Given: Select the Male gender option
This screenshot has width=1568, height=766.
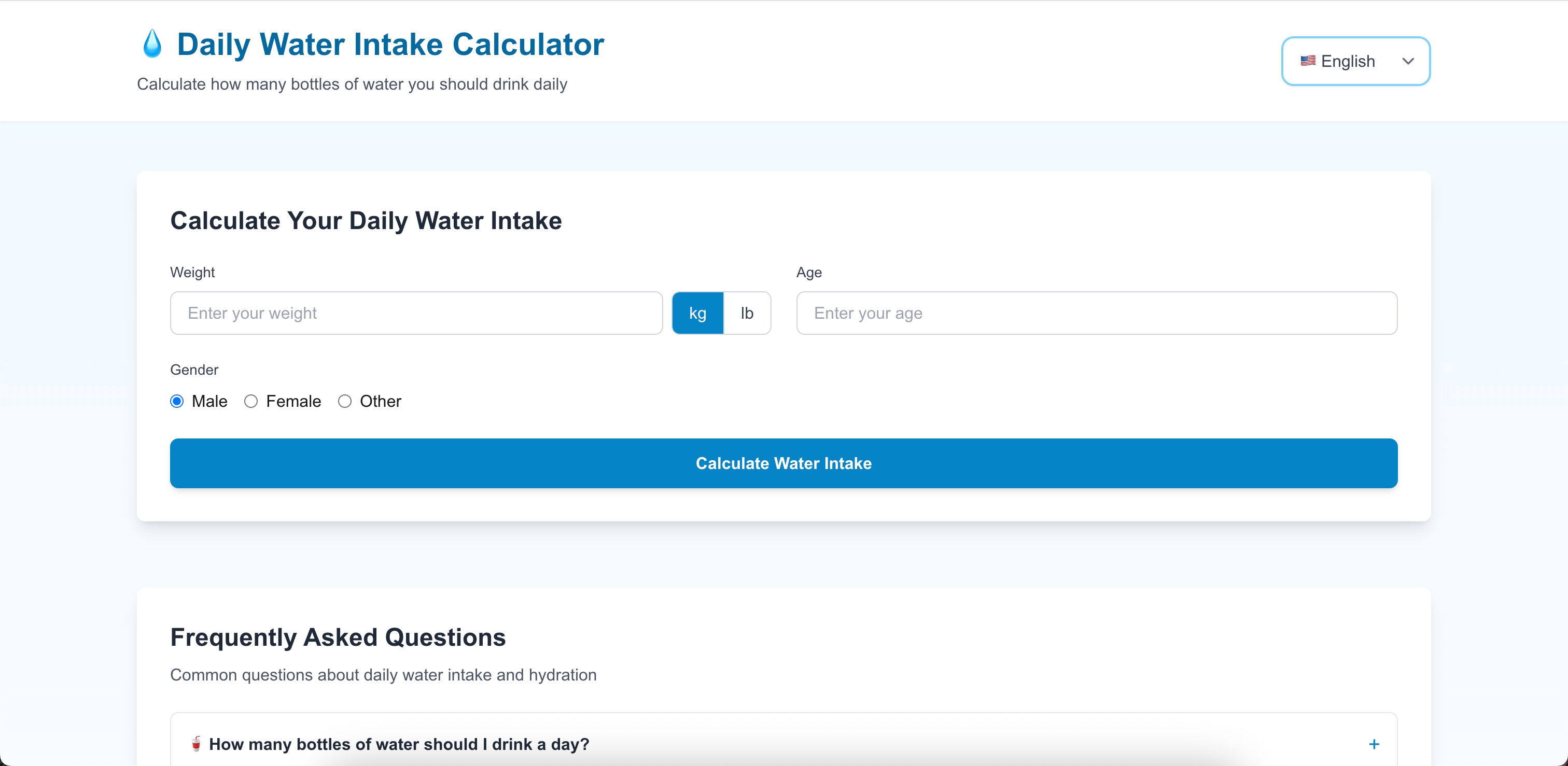Looking at the screenshot, I should pyautogui.click(x=176, y=401).
